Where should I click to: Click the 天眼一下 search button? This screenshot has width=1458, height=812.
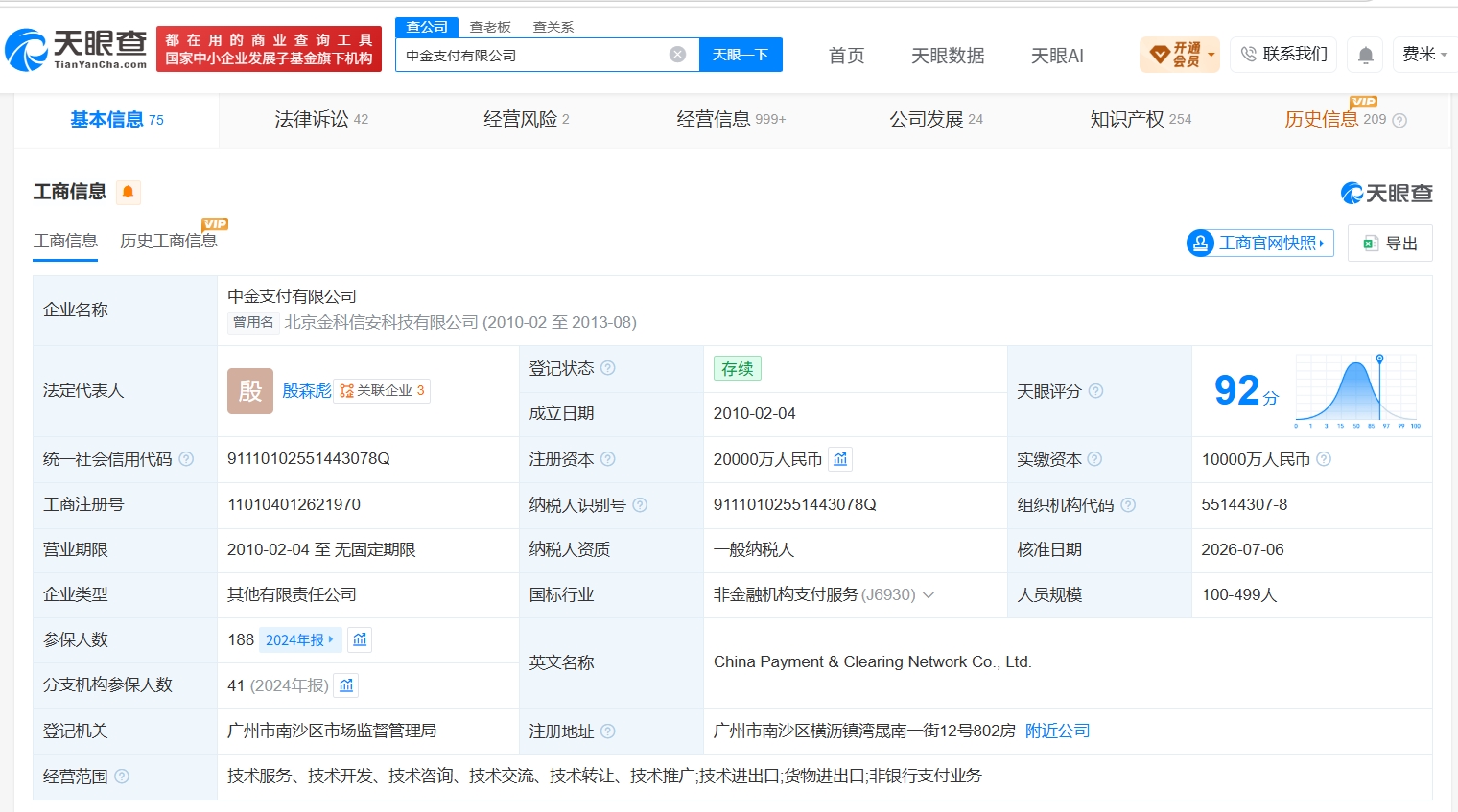tap(741, 55)
